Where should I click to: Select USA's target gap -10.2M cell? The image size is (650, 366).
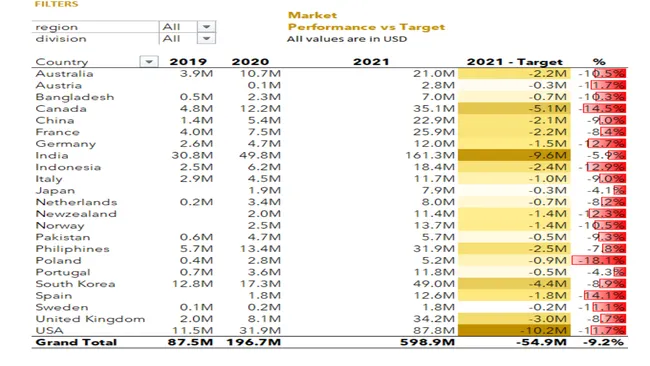(x=514, y=330)
